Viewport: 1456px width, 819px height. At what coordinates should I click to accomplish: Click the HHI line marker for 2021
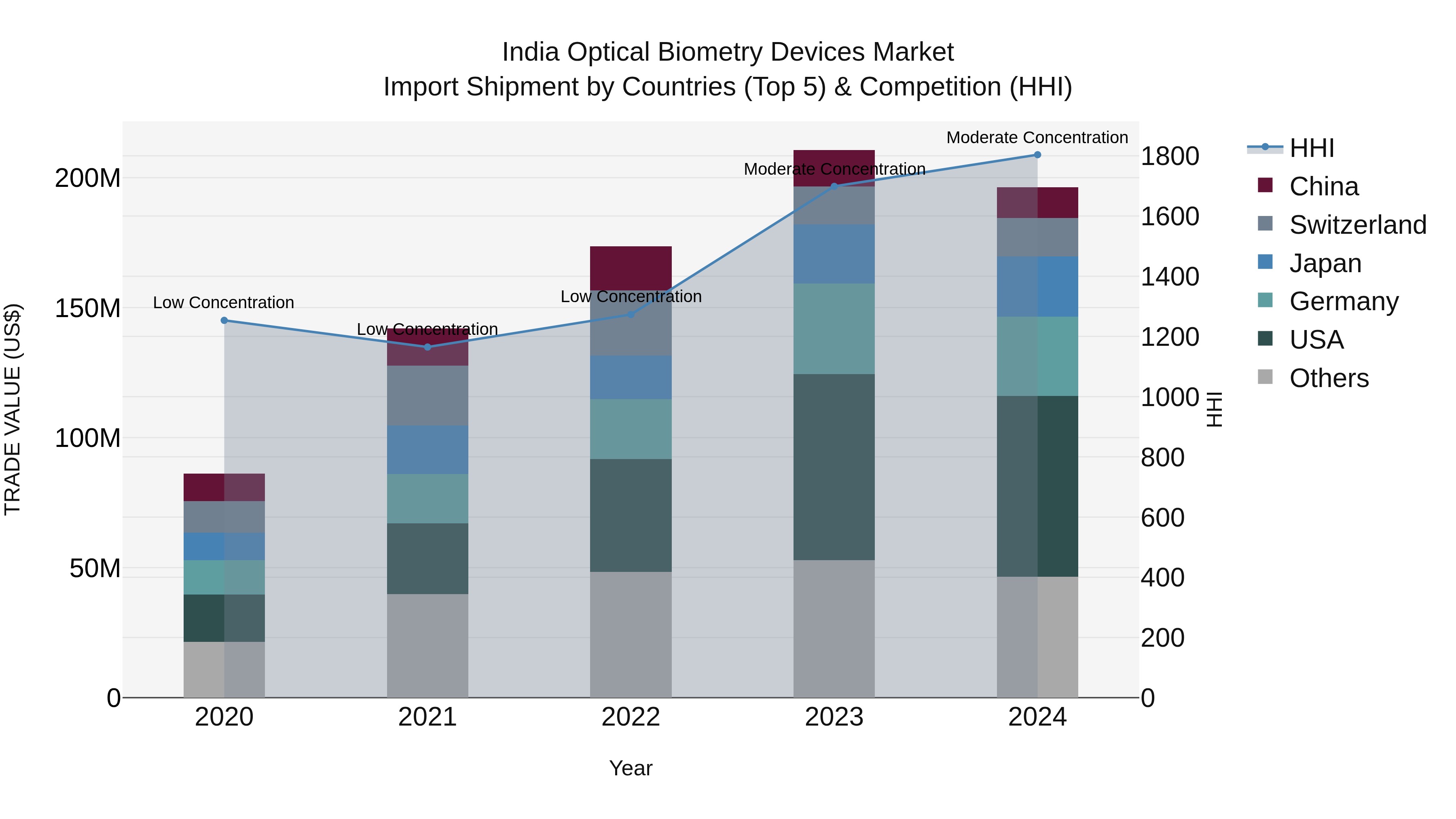[x=427, y=347]
